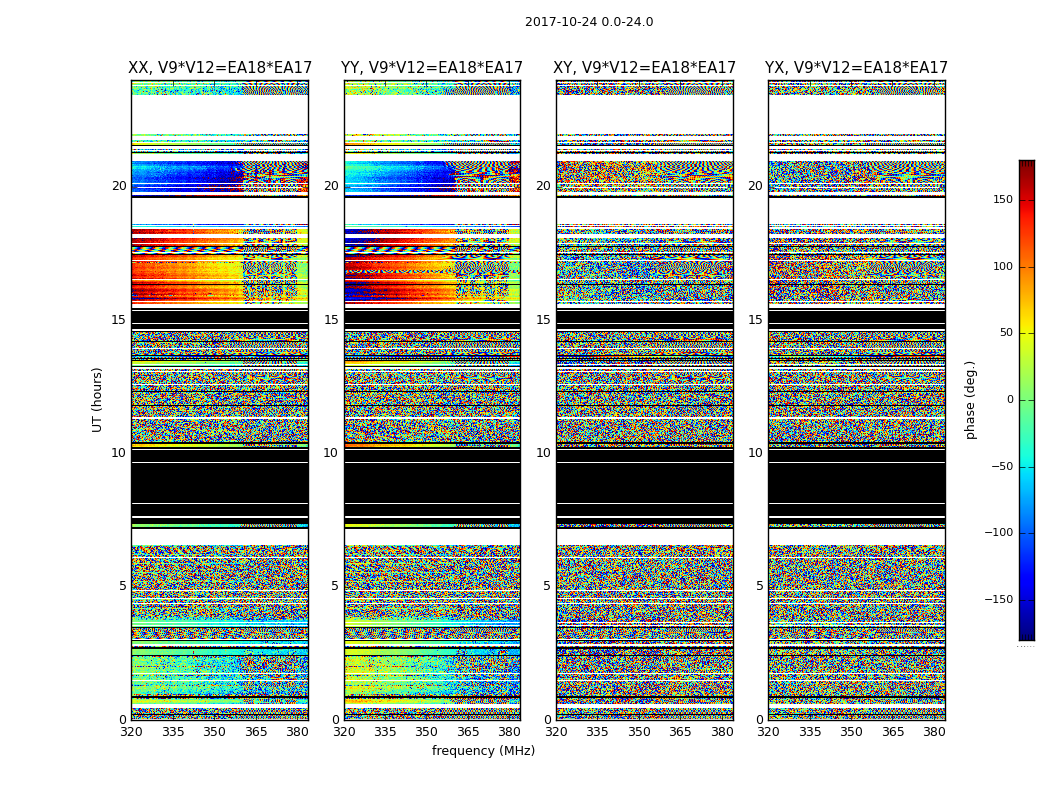
Task: Click the "phase (deg.)" colorbar label
Action: point(970,400)
